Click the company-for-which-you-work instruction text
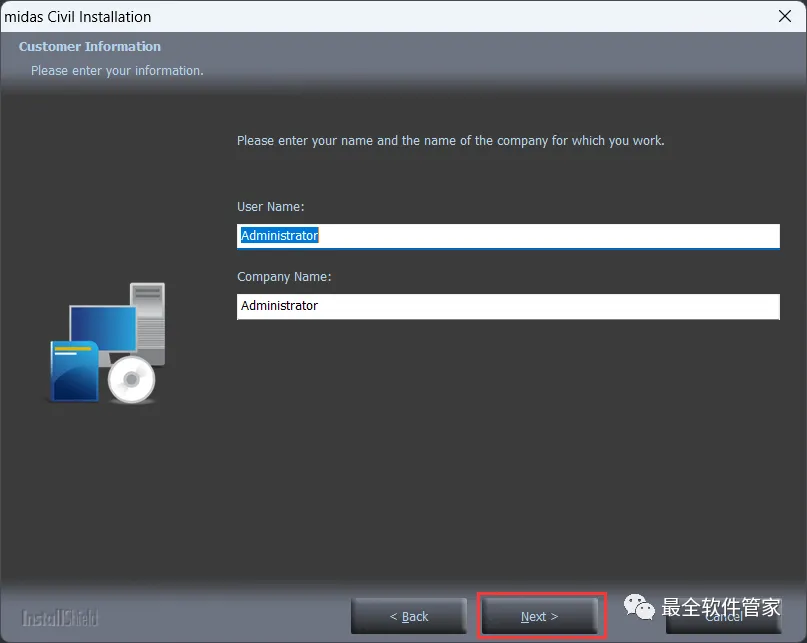Viewport: 807px width, 643px height. tap(450, 141)
